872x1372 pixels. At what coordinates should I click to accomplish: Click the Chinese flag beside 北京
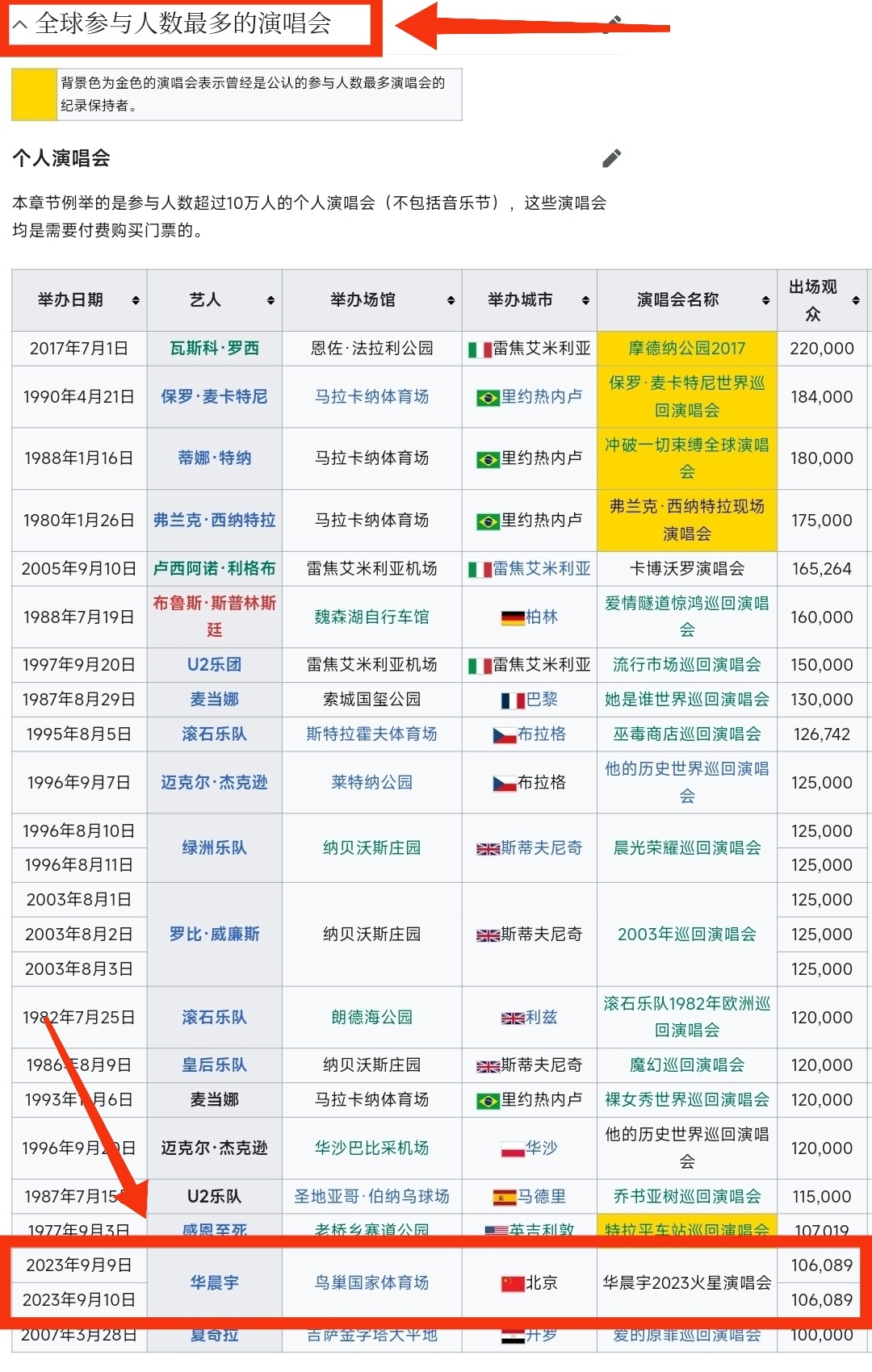(513, 1284)
